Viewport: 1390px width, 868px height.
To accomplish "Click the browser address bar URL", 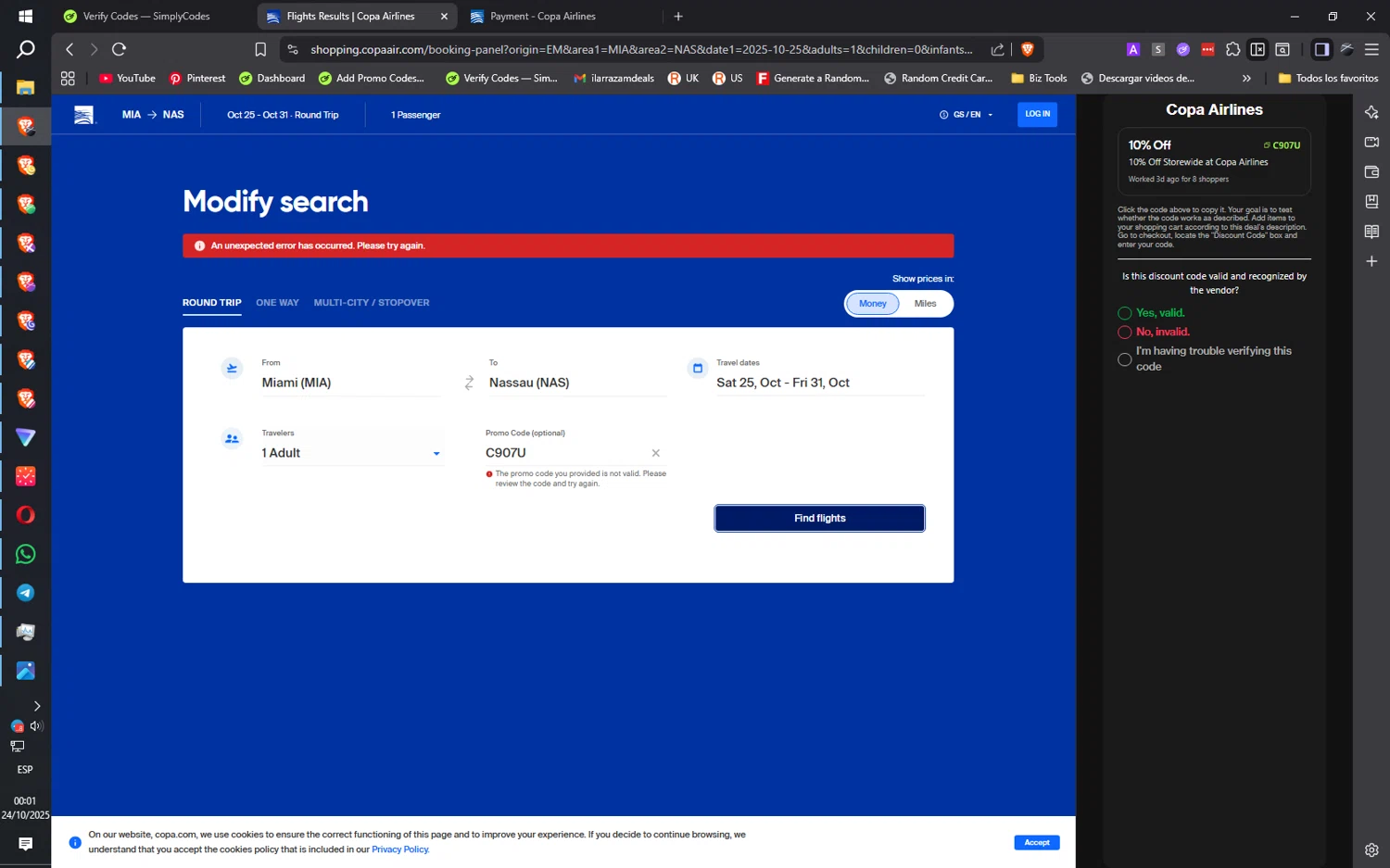I will click(641, 49).
